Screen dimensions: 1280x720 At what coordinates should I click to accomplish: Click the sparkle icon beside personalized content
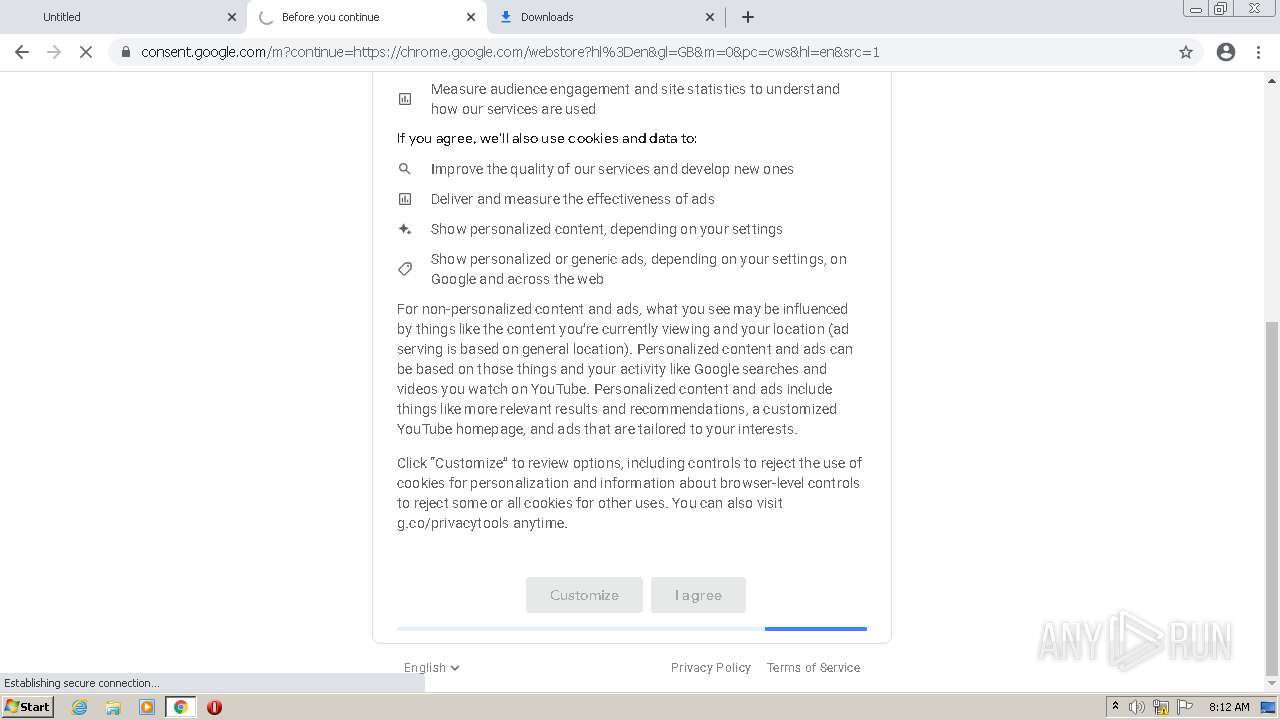coord(405,229)
